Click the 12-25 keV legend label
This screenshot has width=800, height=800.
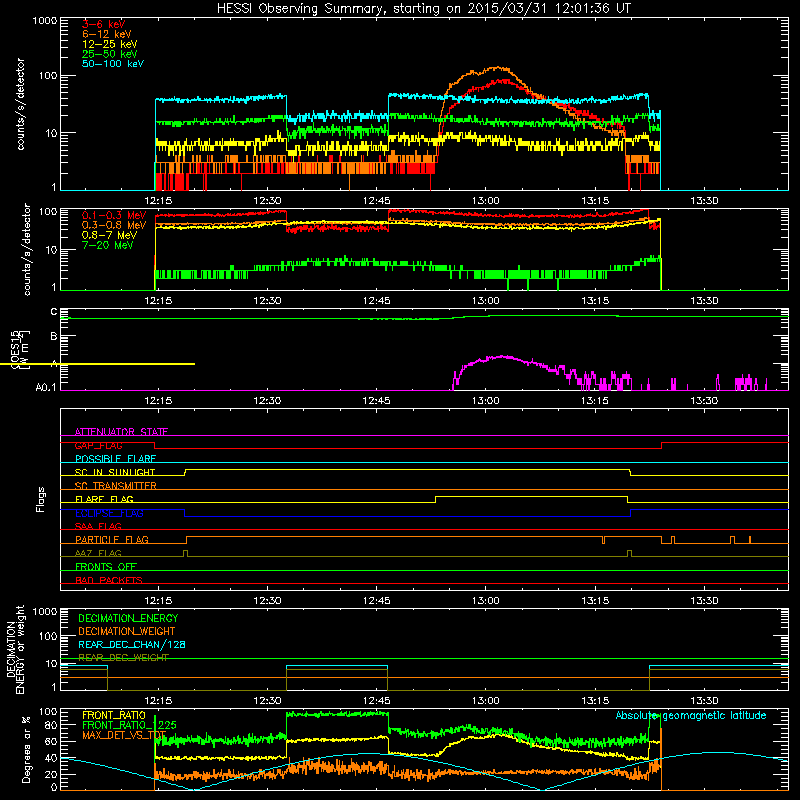coord(110,44)
